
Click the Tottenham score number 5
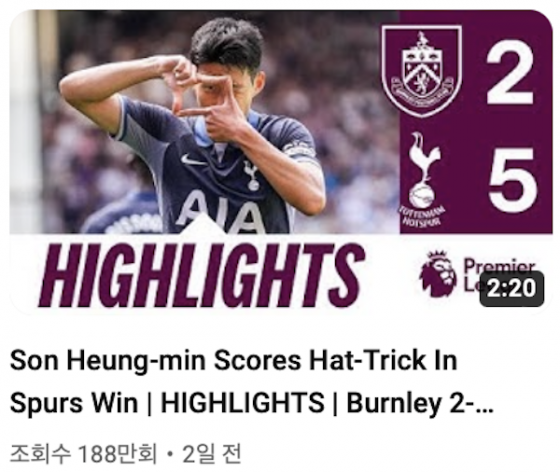point(513,180)
